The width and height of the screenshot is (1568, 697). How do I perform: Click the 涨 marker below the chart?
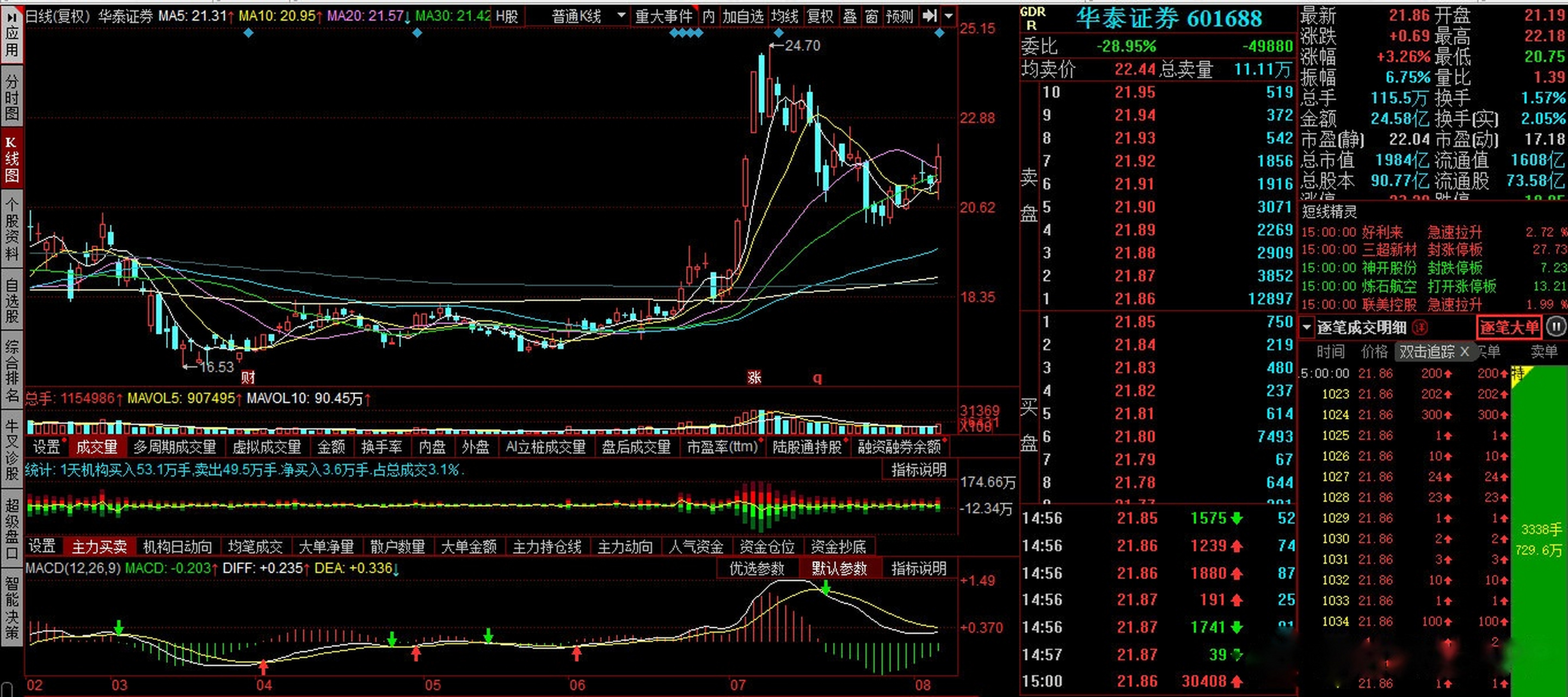pos(754,377)
